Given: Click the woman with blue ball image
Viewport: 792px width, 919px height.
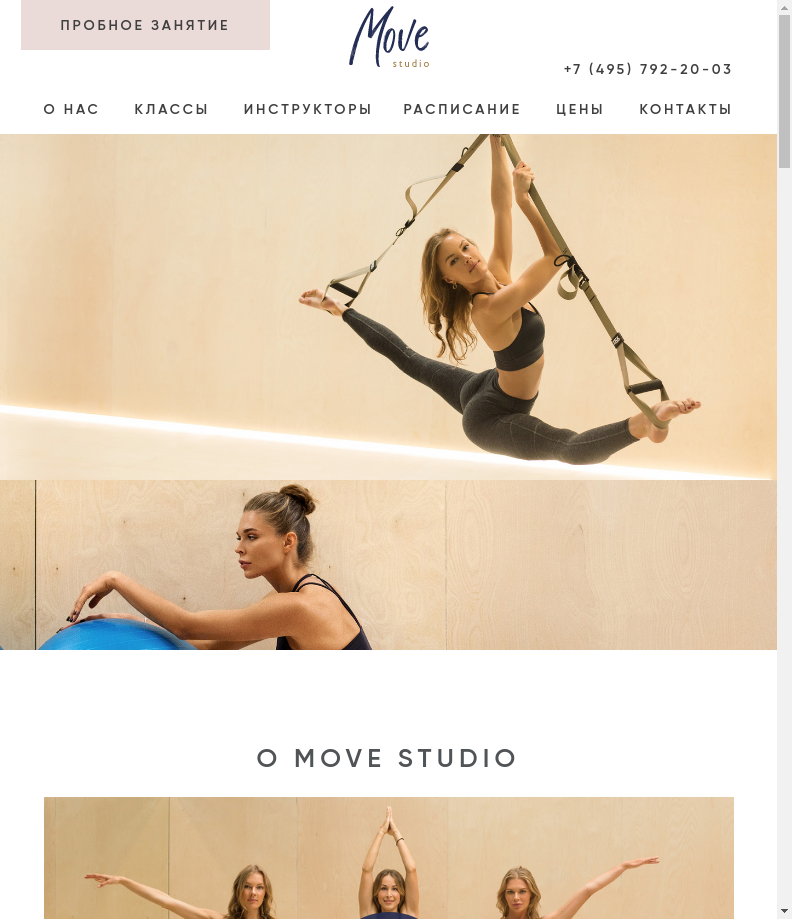Looking at the screenshot, I should coord(388,565).
